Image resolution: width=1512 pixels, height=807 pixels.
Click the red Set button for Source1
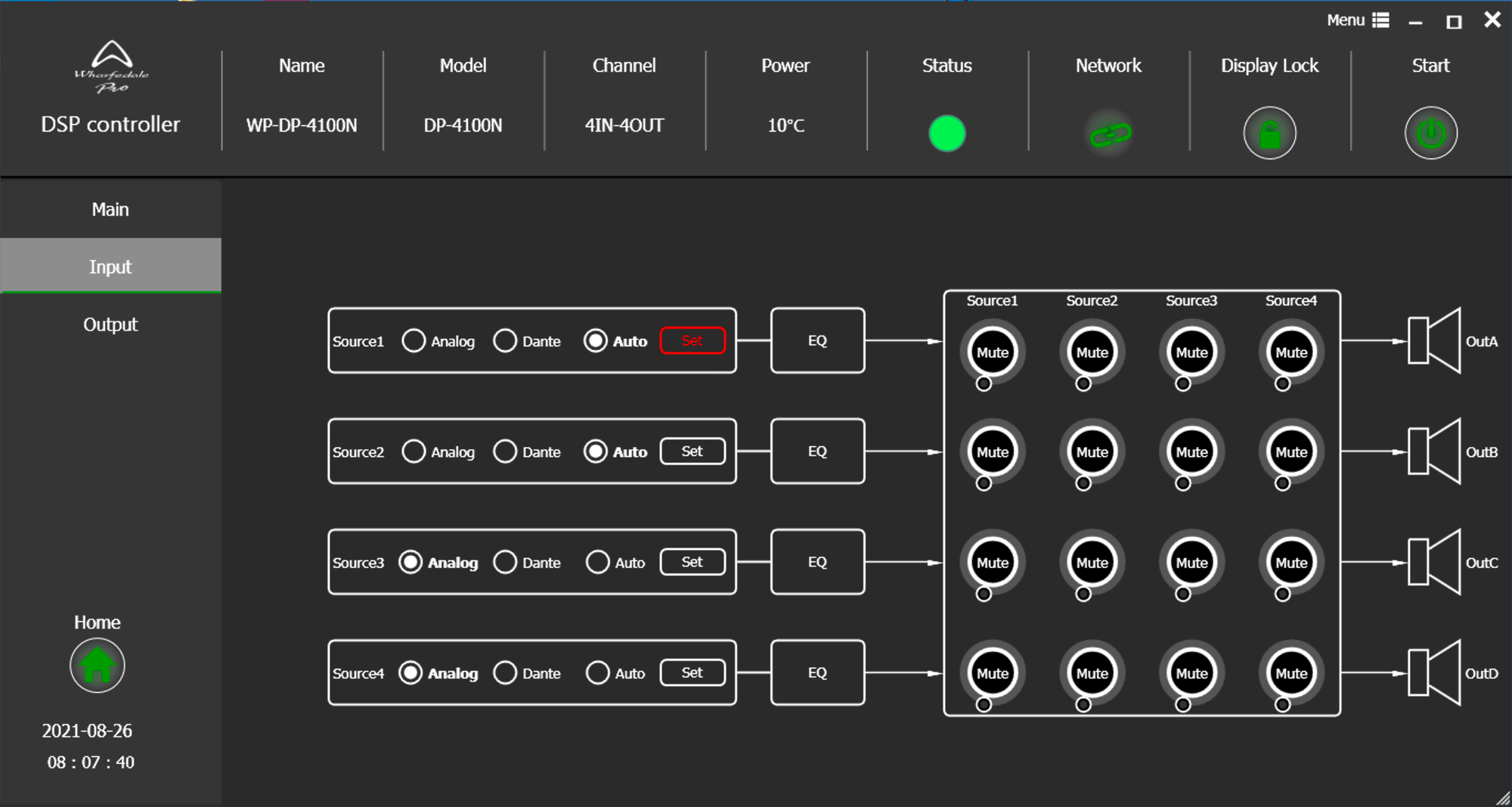click(692, 340)
